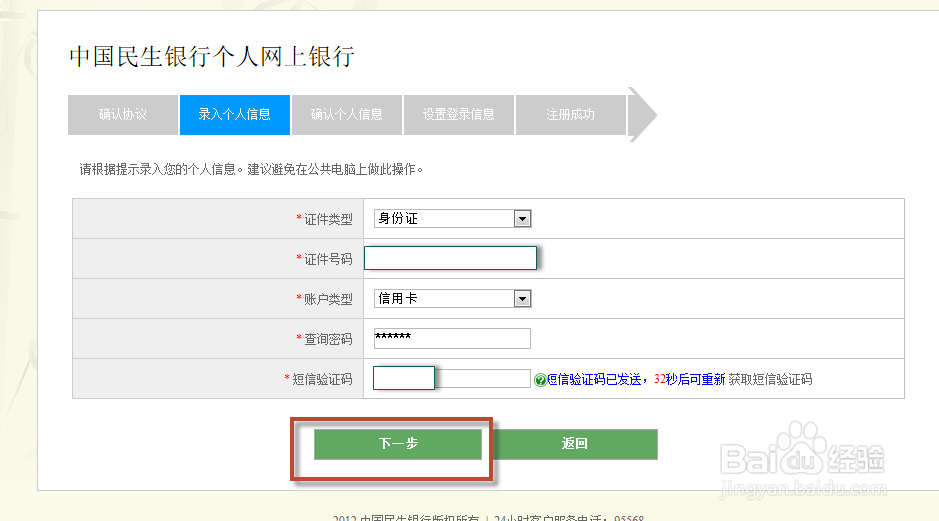
Task: Click the 短信验证码 field label
Action: [x=322, y=379]
